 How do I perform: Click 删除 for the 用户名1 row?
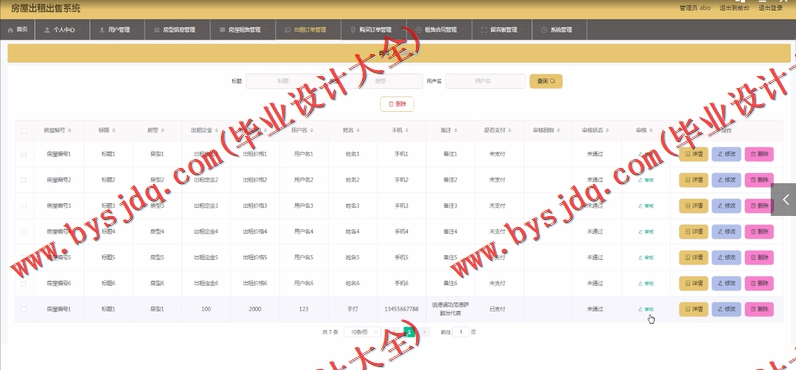click(x=759, y=154)
